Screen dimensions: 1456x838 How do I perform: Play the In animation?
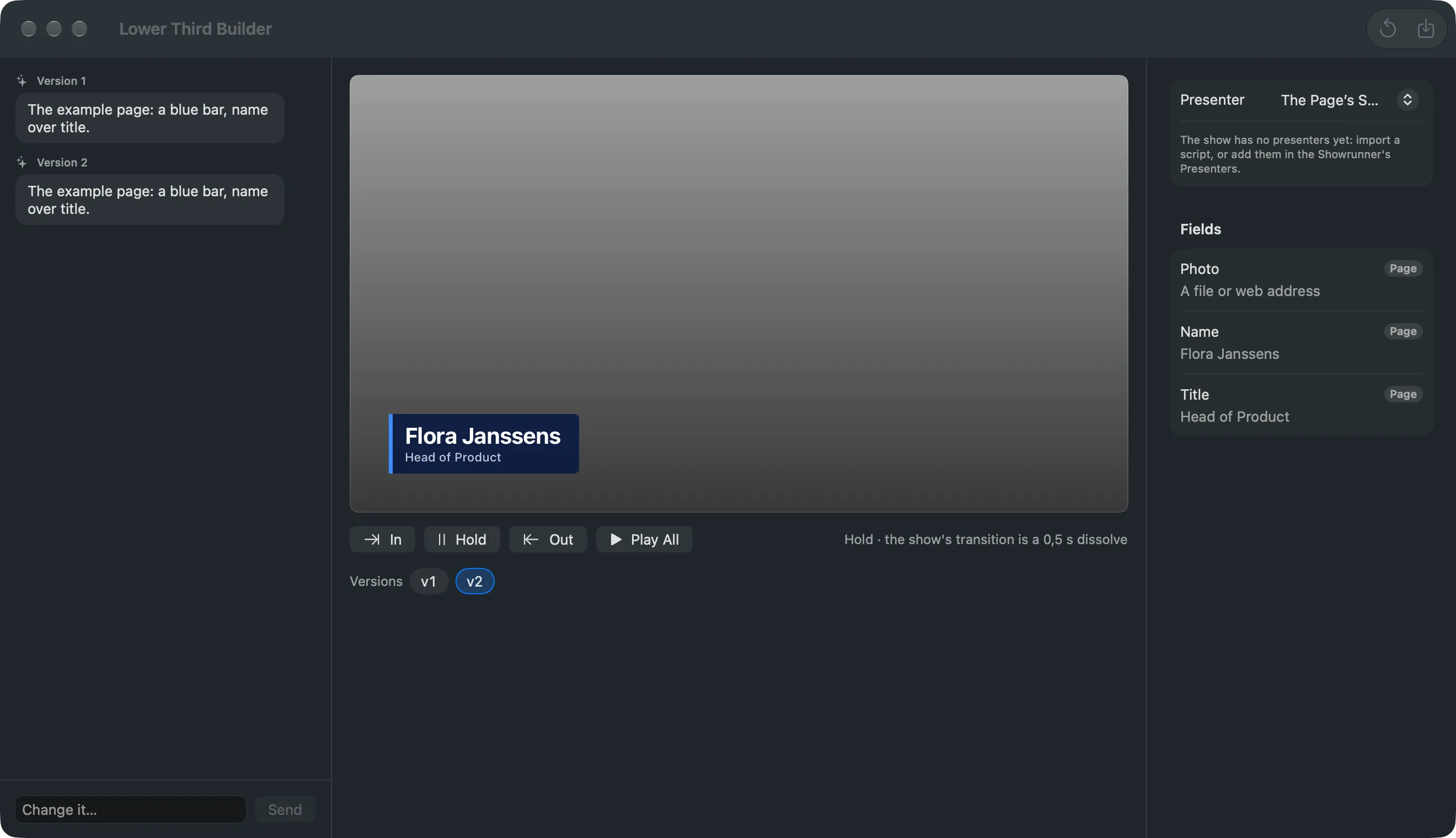pyautogui.click(x=382, y=539)
